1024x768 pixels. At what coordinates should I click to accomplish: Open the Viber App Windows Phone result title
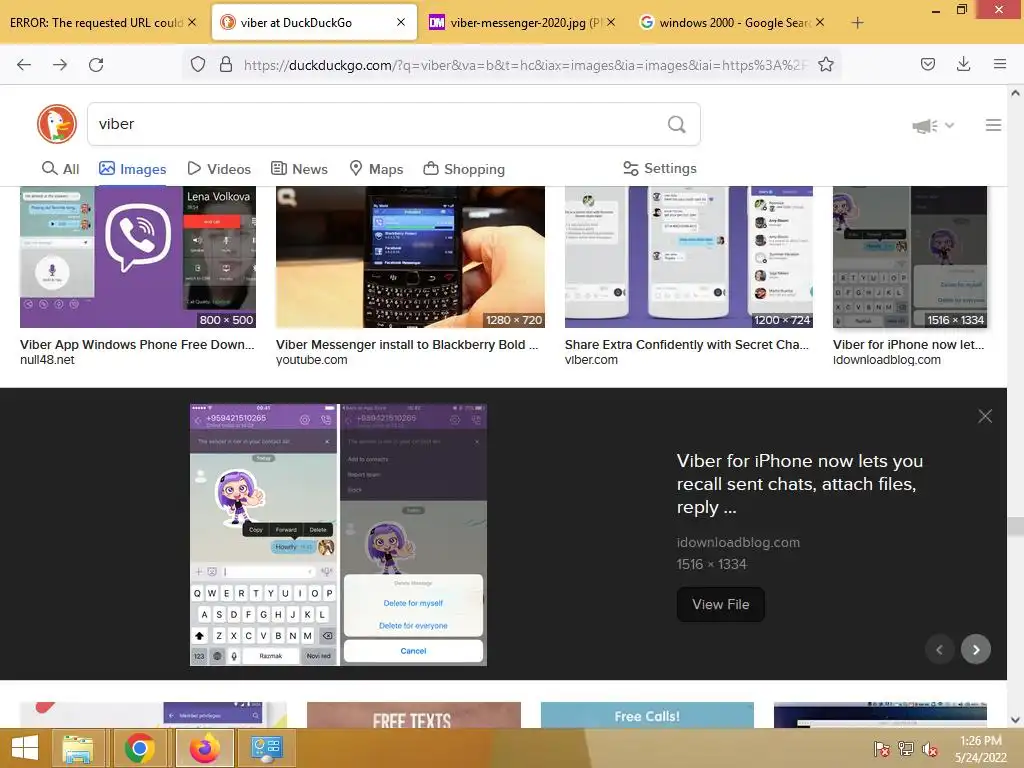tap(137, 345)
